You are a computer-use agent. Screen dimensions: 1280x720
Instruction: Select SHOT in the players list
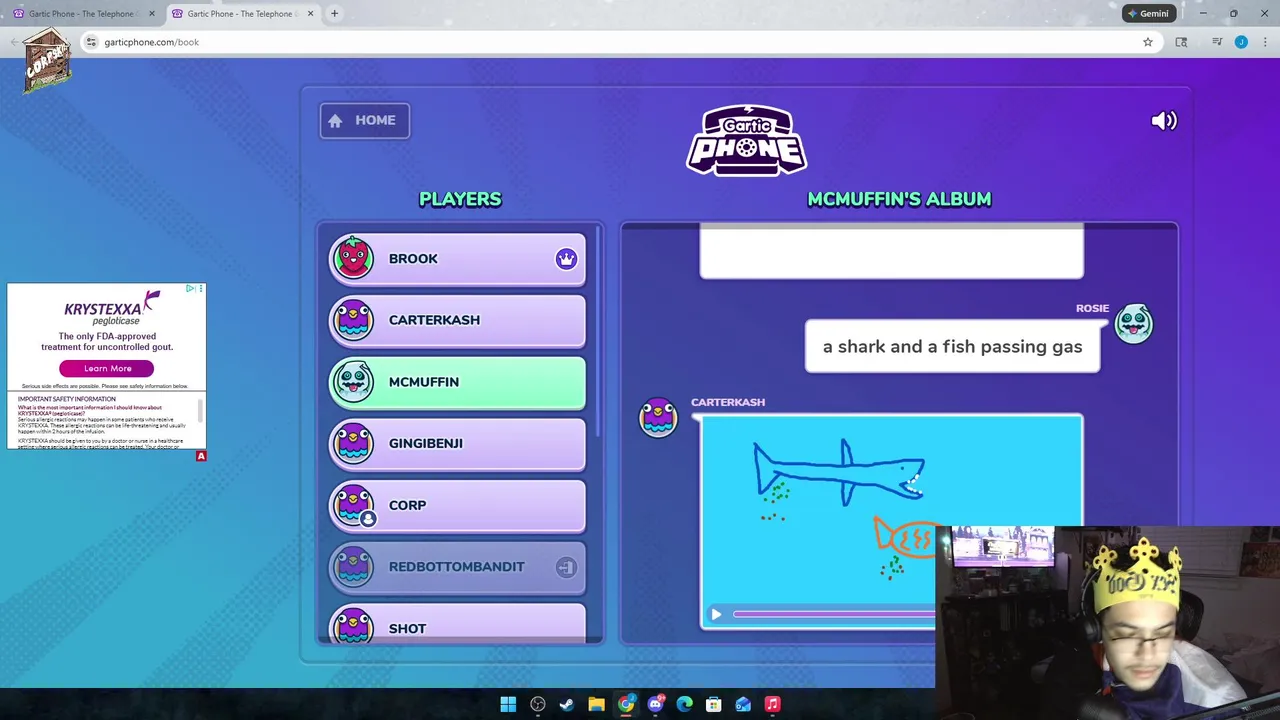(458, 625)
